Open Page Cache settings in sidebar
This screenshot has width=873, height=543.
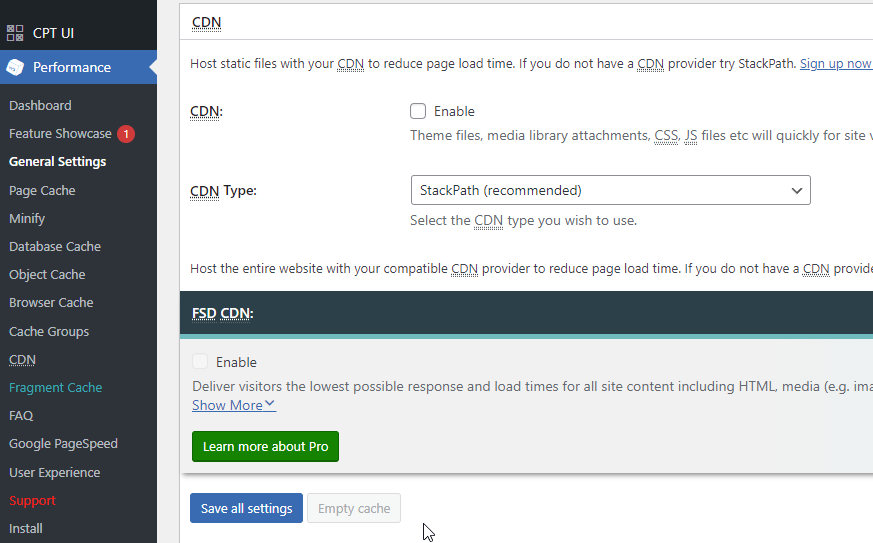(42, 190)
